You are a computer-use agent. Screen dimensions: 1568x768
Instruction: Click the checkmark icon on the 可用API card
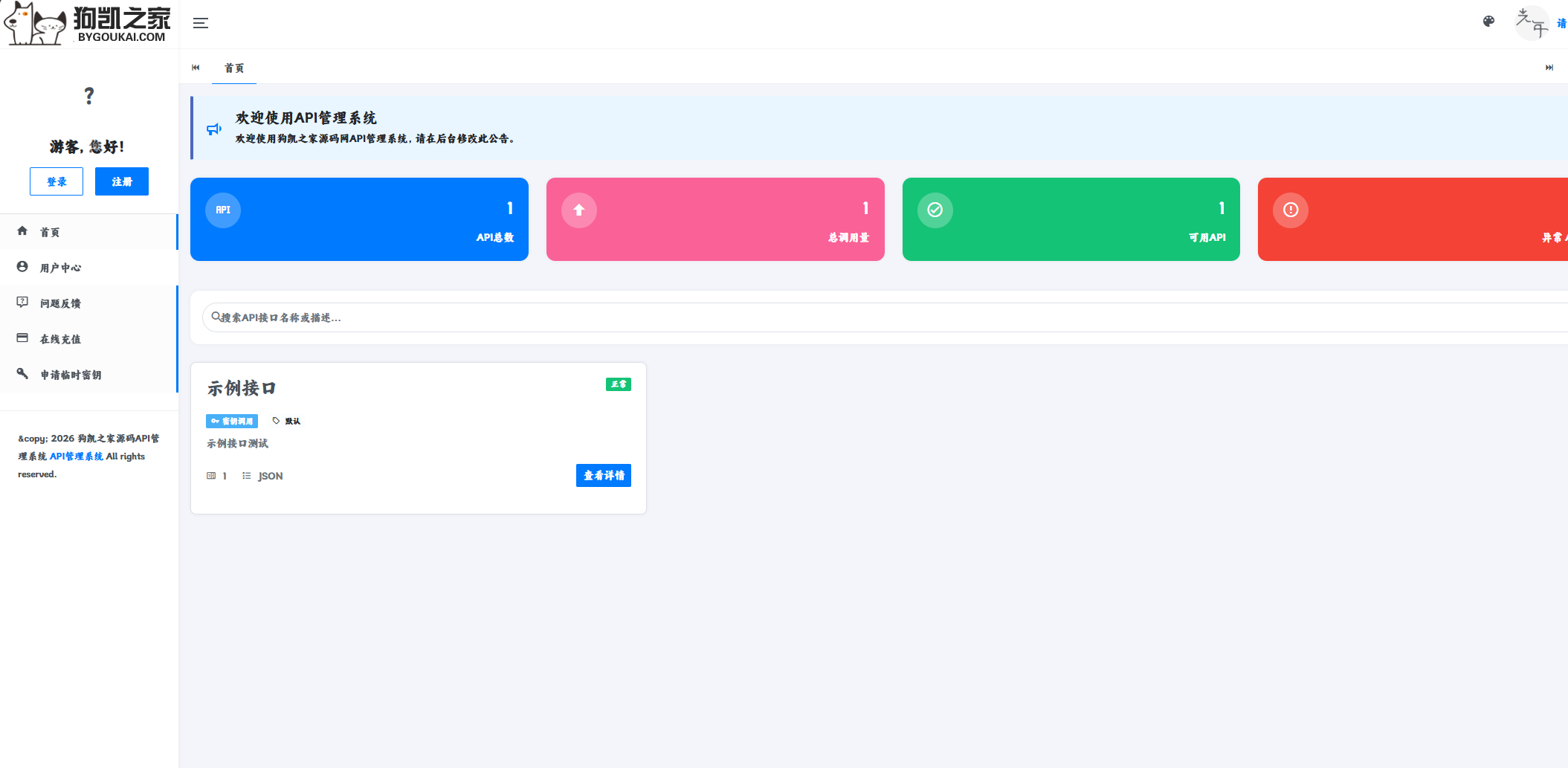coord(935,210)
